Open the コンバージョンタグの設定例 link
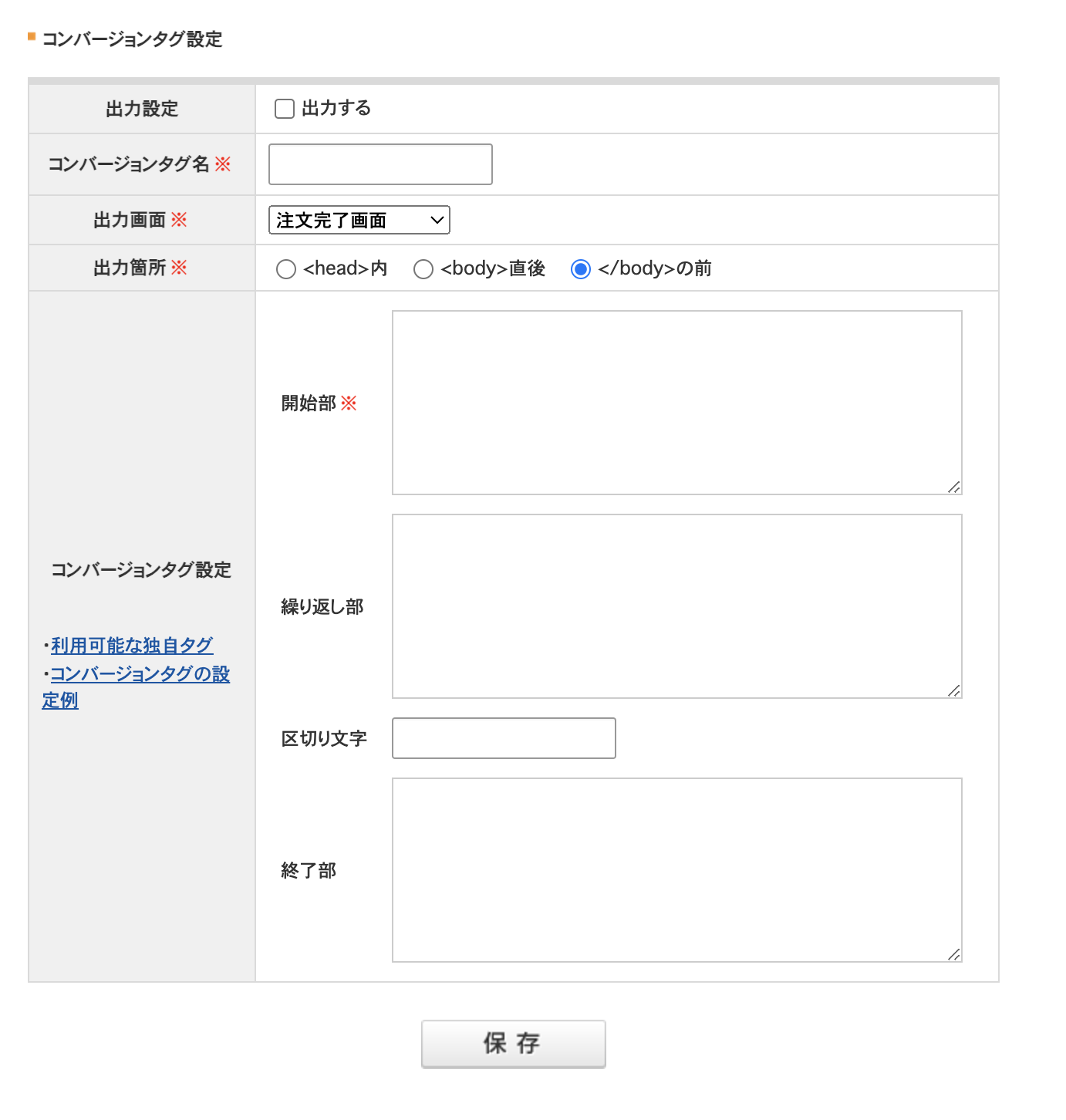 coord(140,674)
